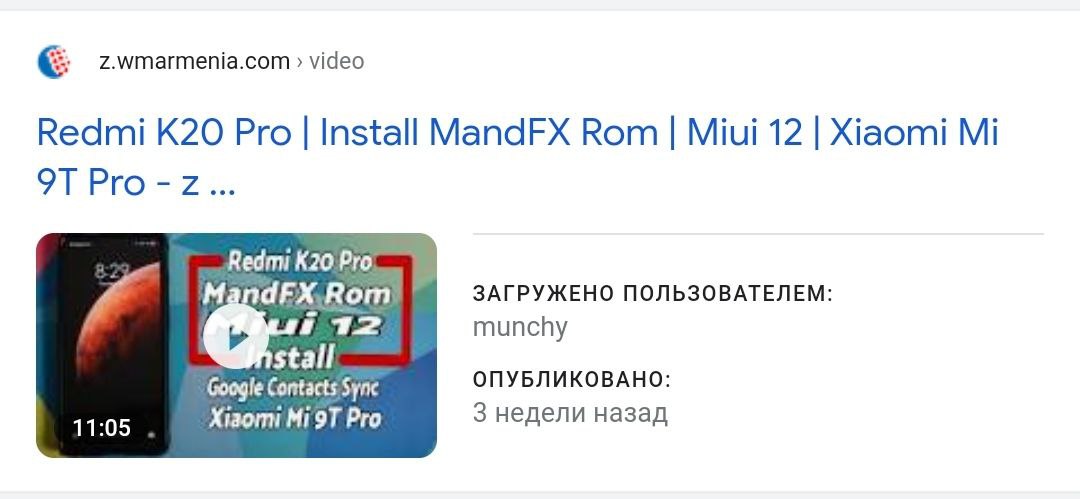Click the truncated '9T Pro - z ...' title line

tap(136, 183)
